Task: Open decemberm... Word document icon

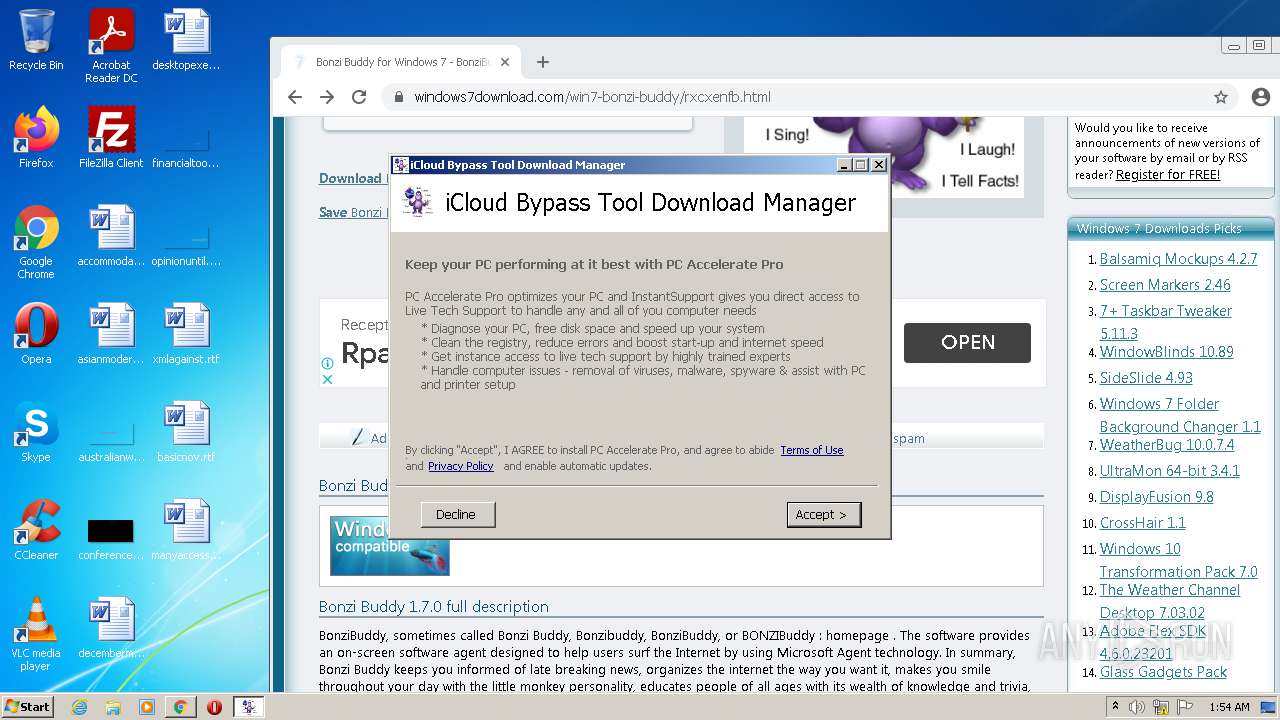Action: pyautogui.click(x=111, y=628)
